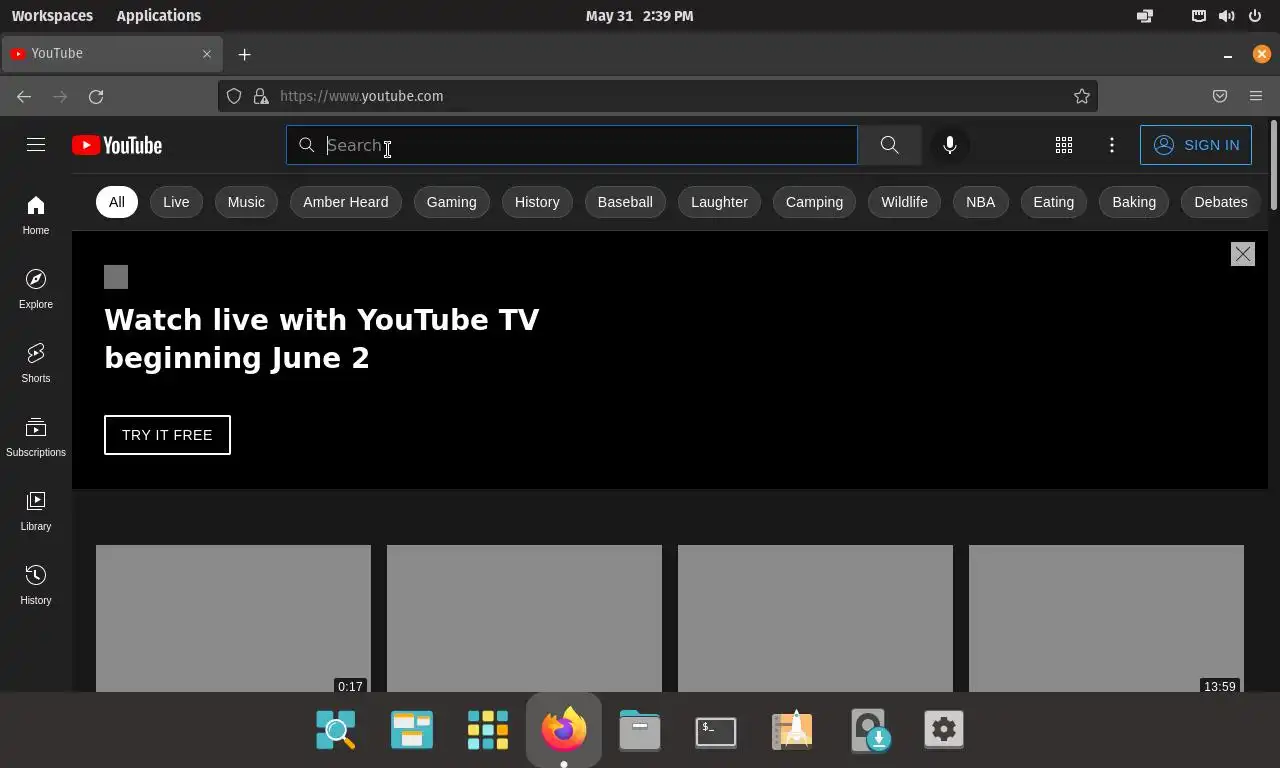The image size is (1280, 768).
Task: Select the Baking filter chip
Action: (1134, 202)
